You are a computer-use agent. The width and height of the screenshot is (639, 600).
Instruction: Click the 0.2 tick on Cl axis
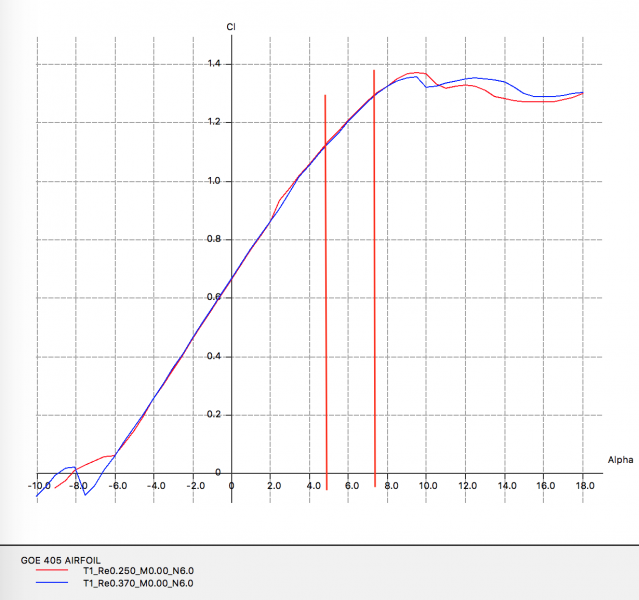click(214, 415)
